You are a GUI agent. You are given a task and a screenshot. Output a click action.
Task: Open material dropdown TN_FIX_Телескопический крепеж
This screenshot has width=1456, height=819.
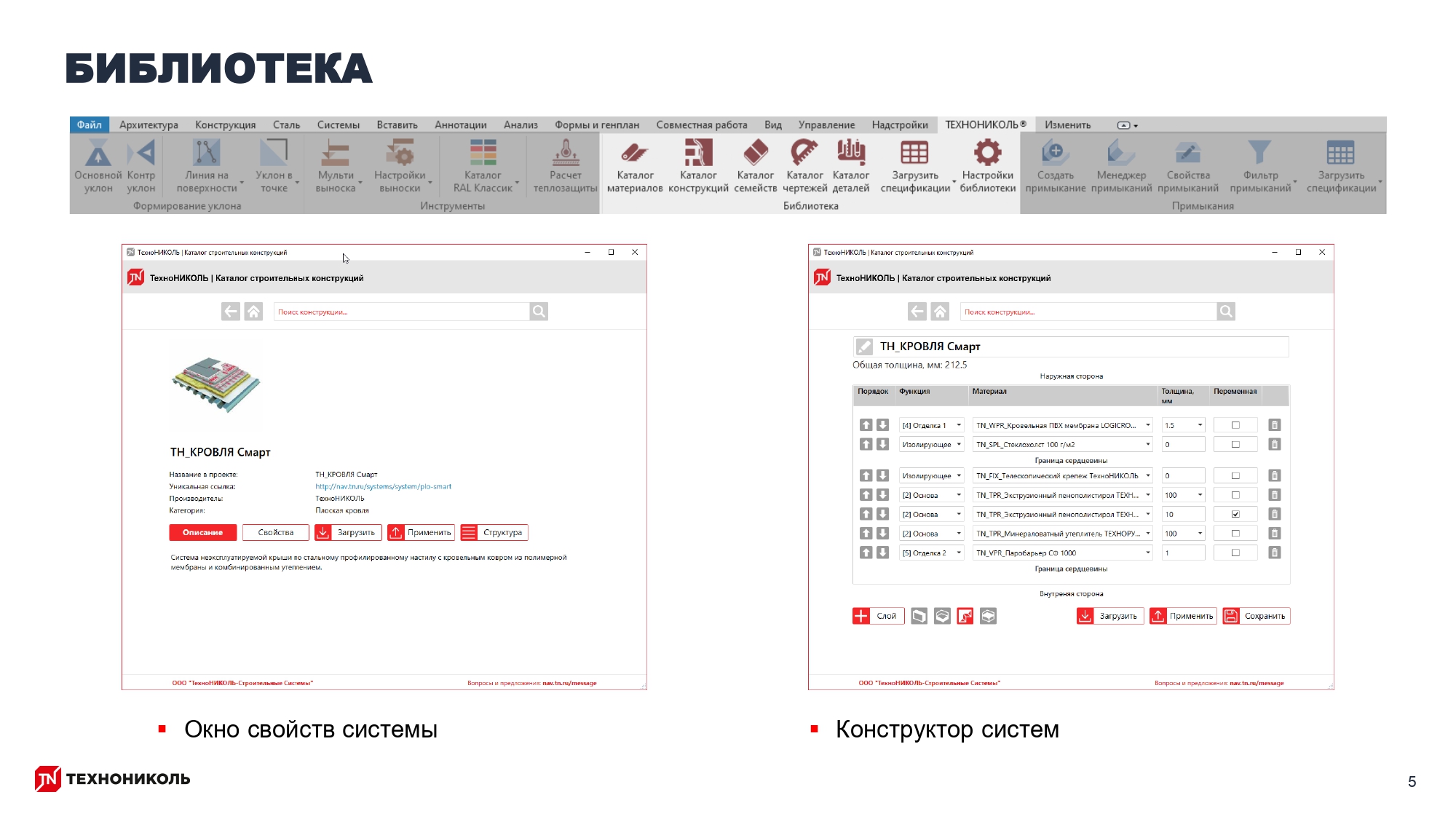[1063, 475]
